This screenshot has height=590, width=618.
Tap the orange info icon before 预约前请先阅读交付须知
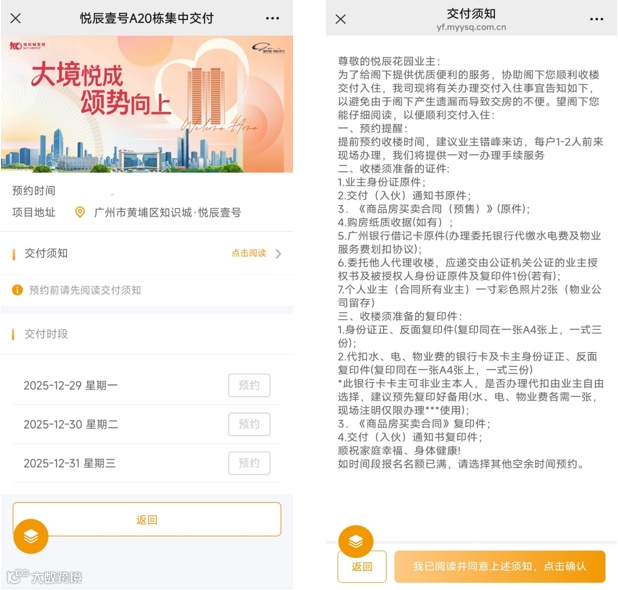point(17,290)
